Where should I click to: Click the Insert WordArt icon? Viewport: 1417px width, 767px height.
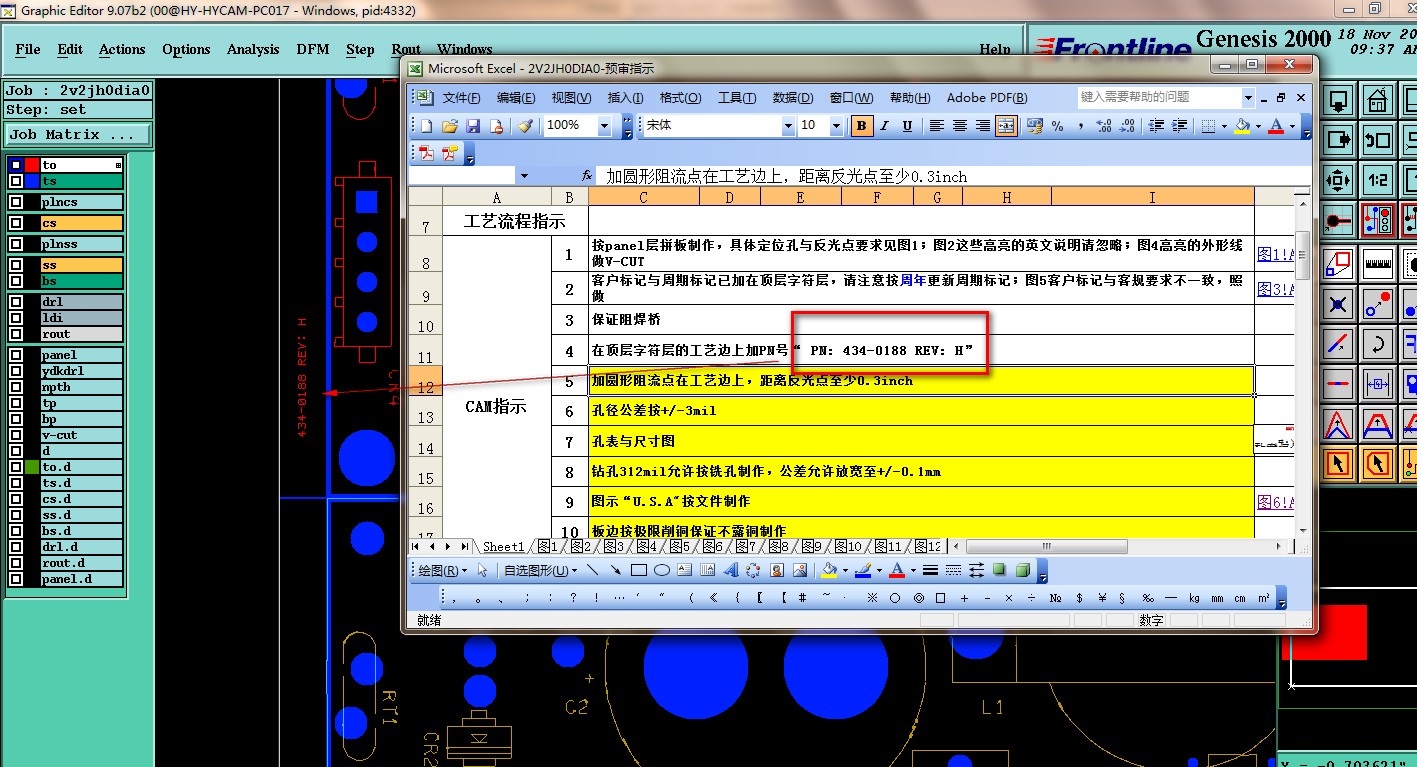(x=731, y=571)
